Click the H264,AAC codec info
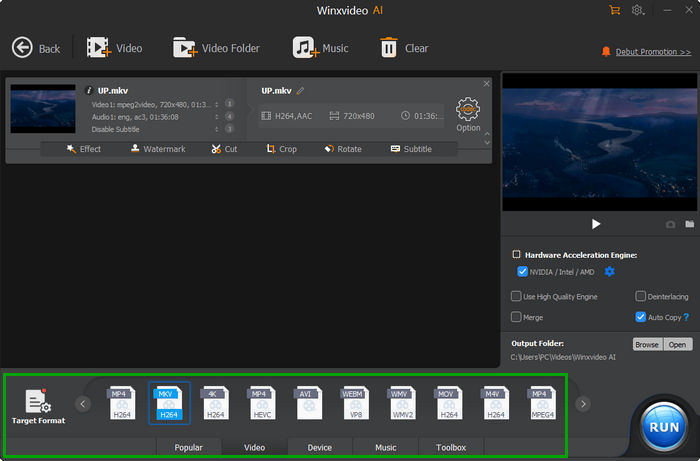 tap(287, 116)
